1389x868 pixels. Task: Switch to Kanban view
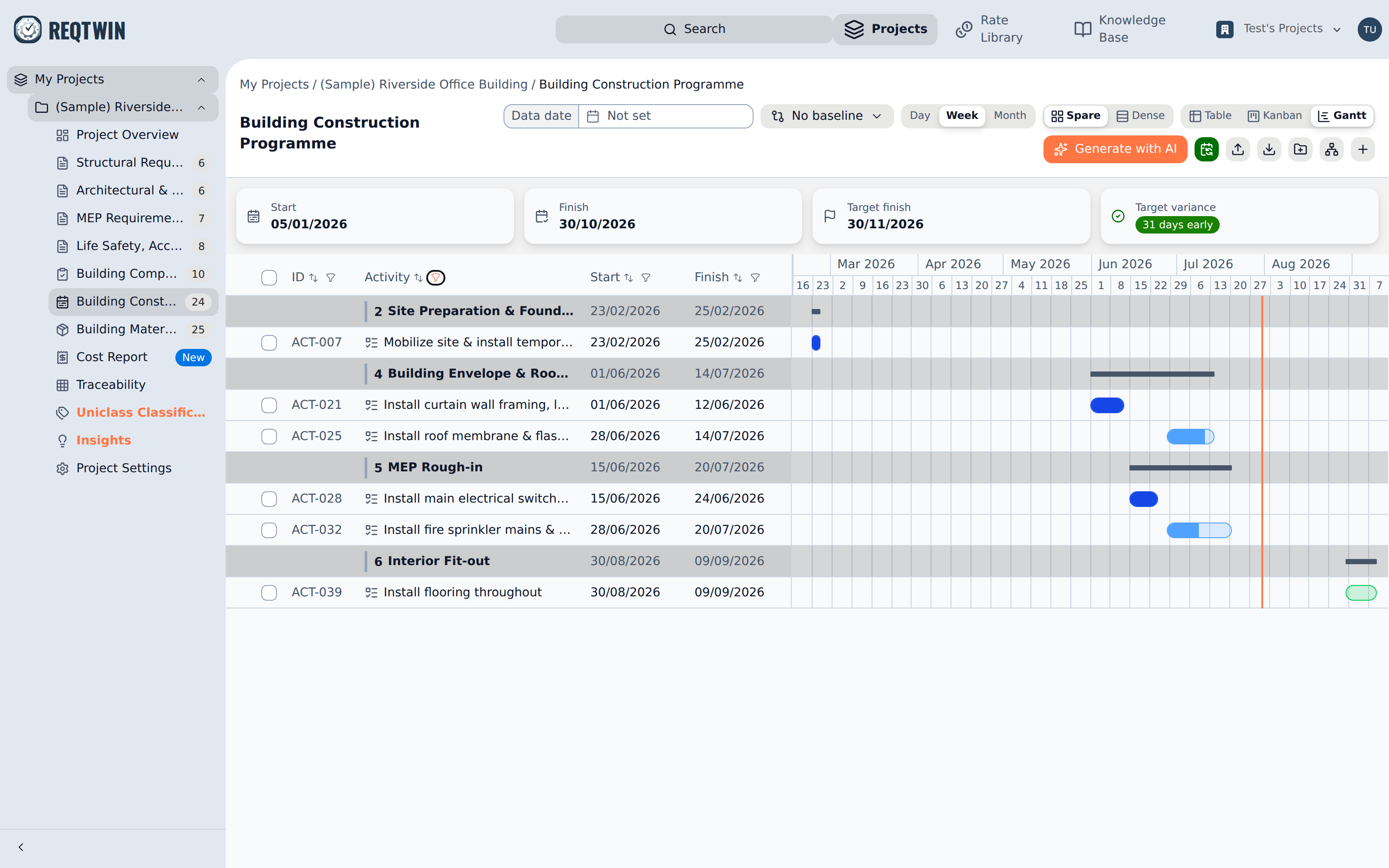1275,116
